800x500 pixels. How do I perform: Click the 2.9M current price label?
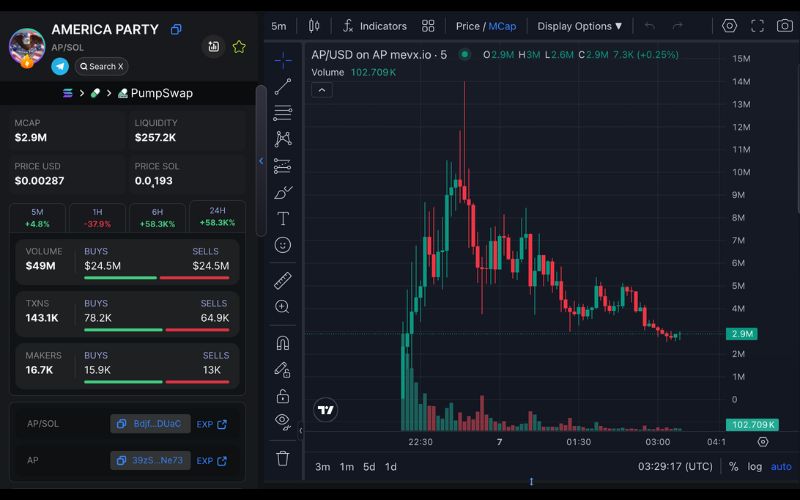pos(742,334)
